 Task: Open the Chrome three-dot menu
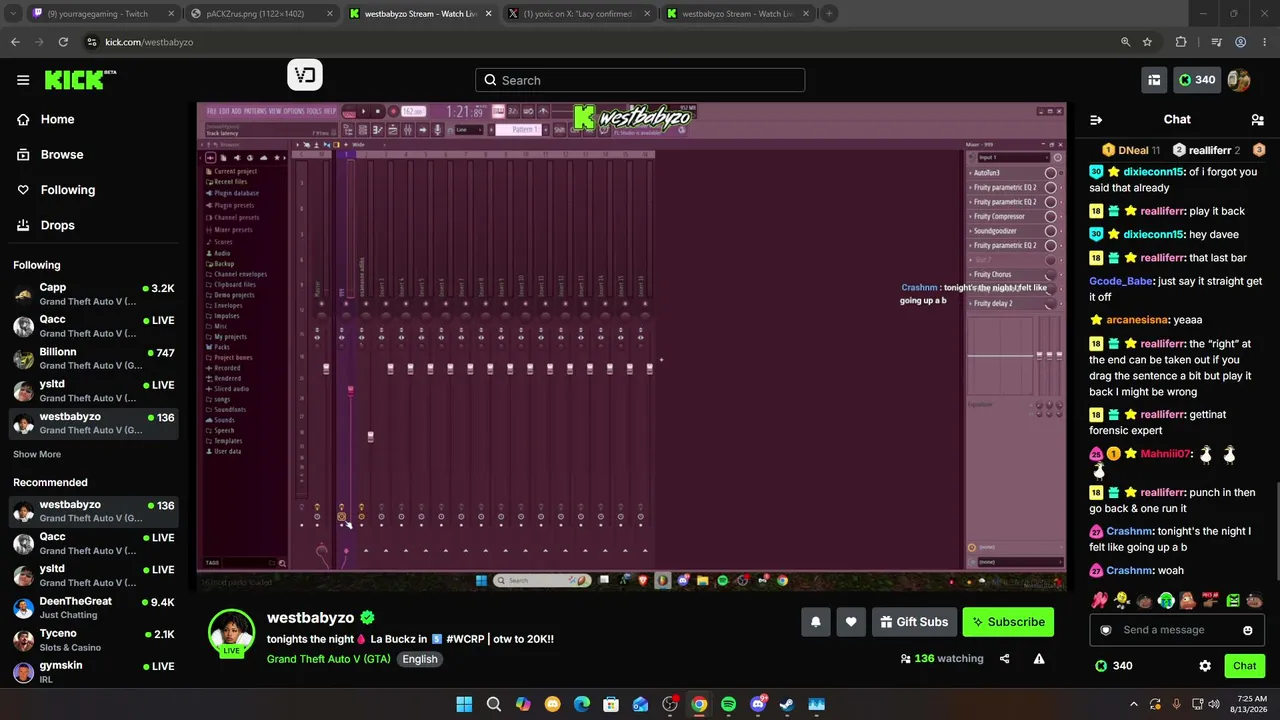[1264, 42]
